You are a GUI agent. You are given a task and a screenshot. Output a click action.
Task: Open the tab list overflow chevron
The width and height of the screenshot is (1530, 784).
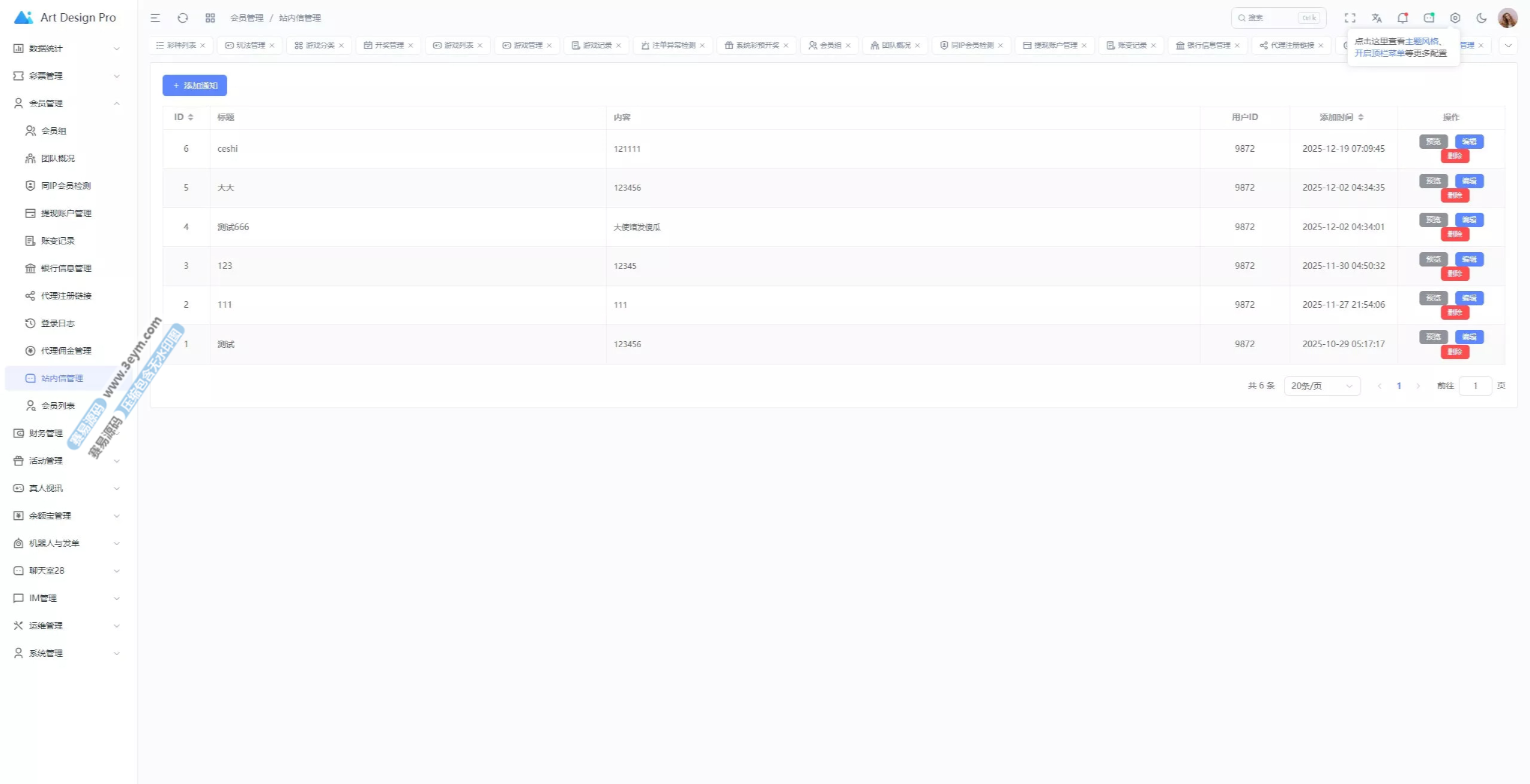(x=1508, y=45)
